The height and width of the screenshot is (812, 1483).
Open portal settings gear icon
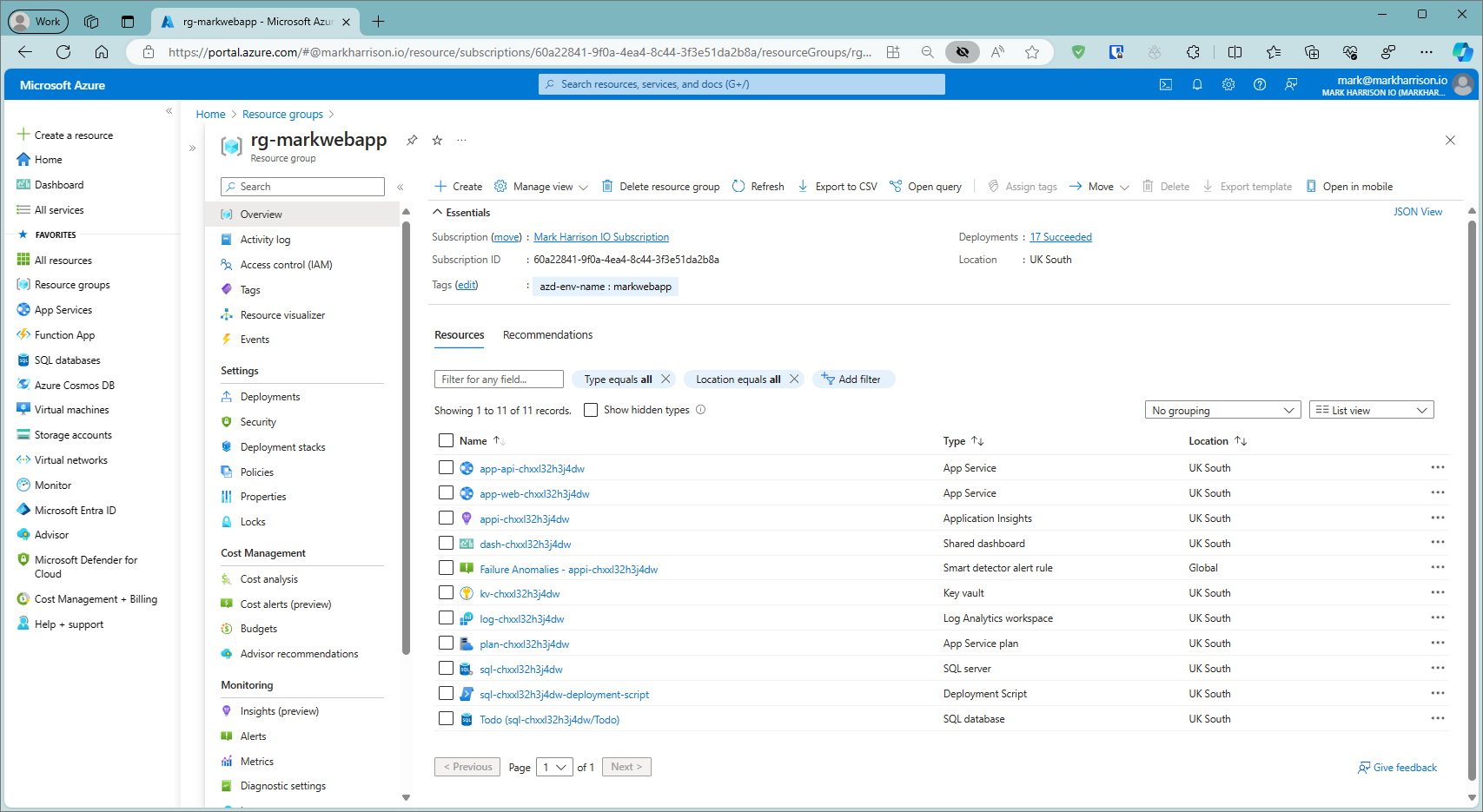tap(1228, 84)
